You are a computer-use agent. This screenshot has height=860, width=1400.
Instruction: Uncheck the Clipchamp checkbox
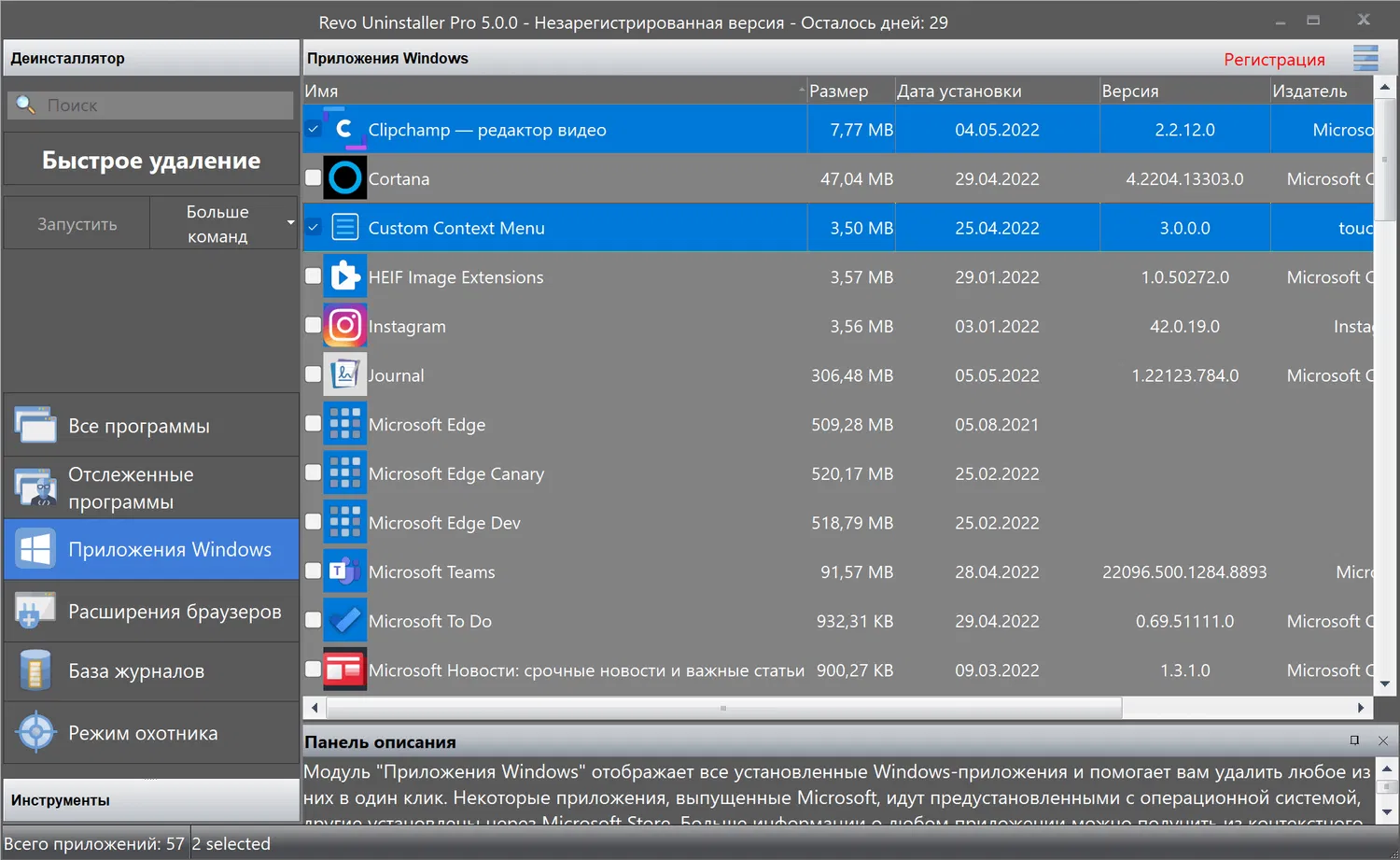[314, 129]
